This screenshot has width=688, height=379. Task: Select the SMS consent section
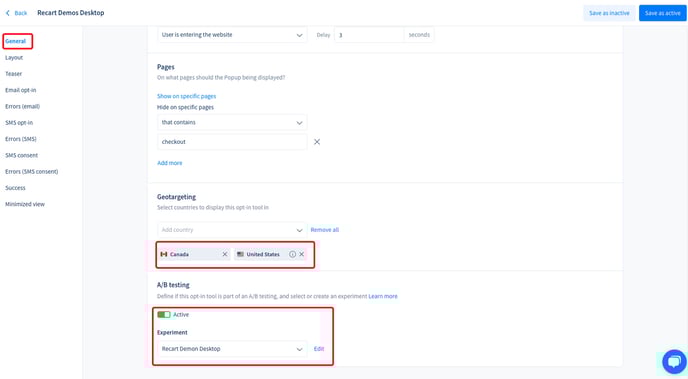point(22,155)
